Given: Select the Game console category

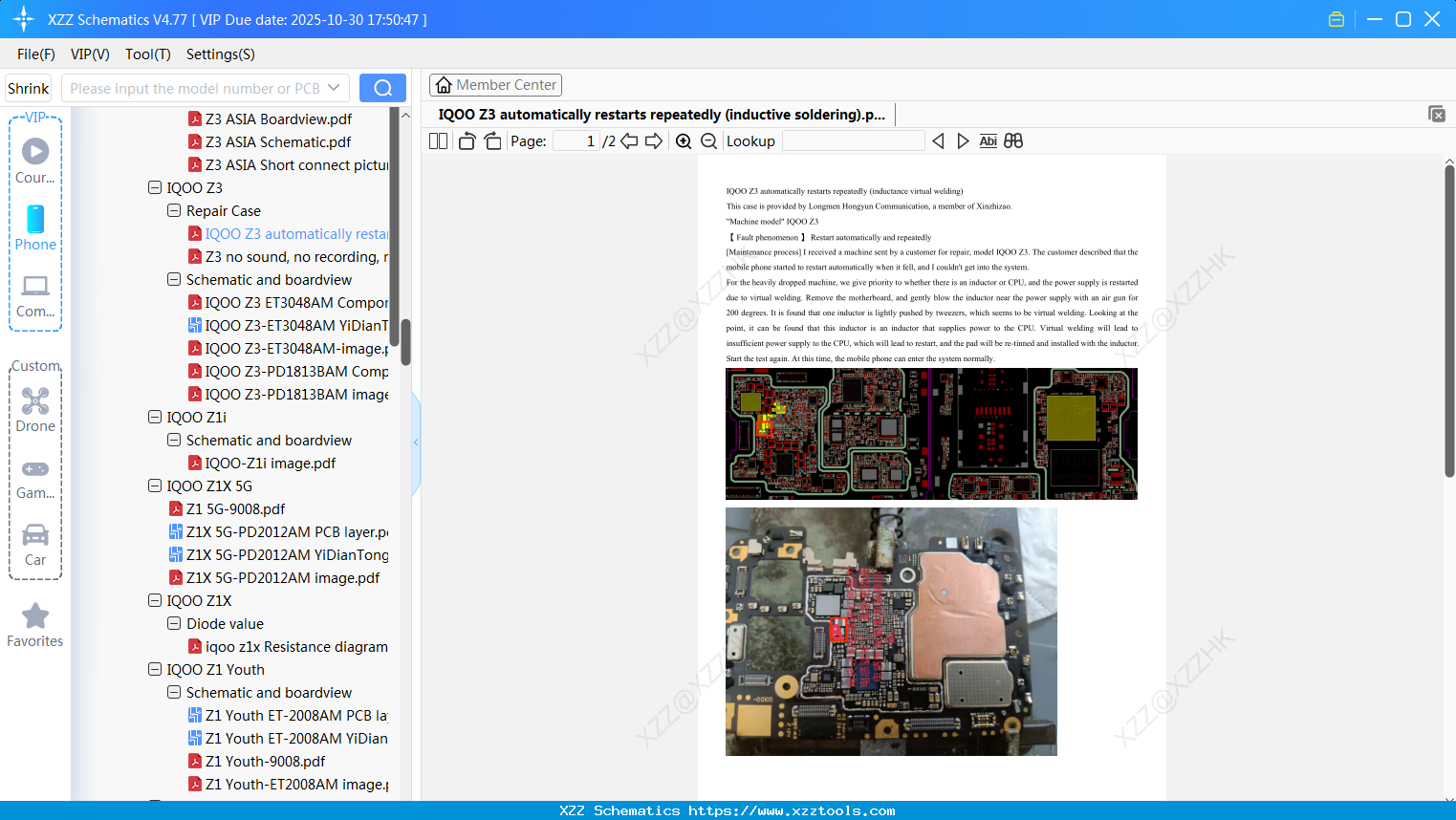Looking at the screenshot, I should click(35, 478).
